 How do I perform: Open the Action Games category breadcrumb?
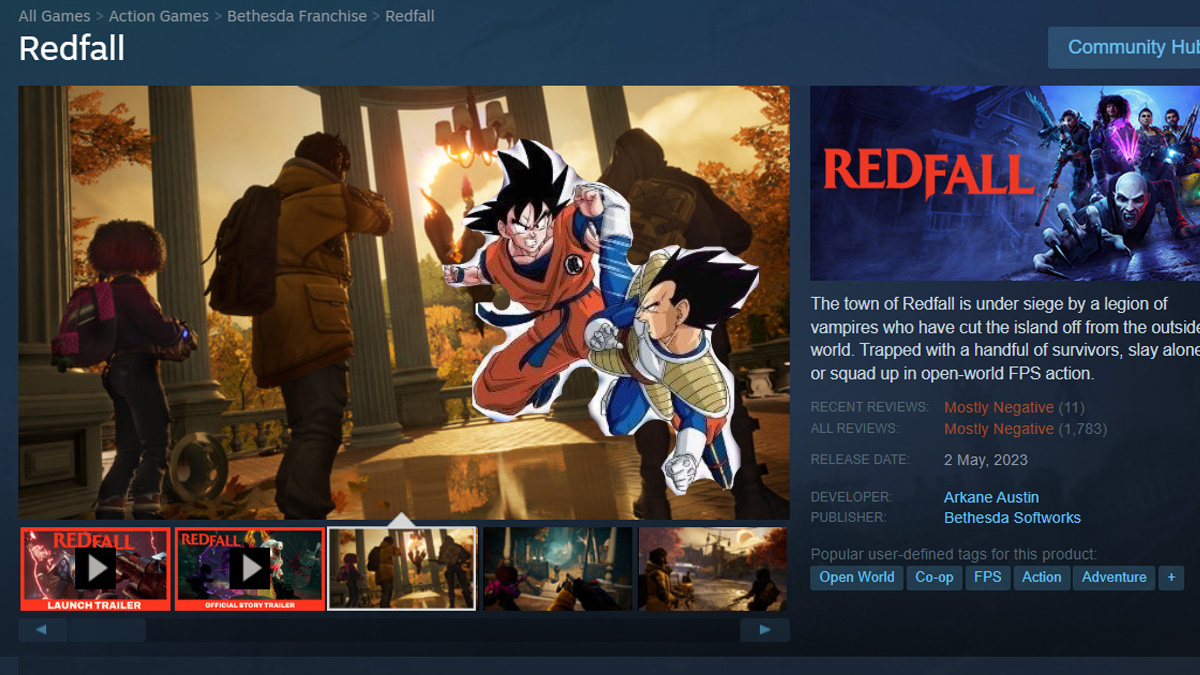[x=158, y=15]
